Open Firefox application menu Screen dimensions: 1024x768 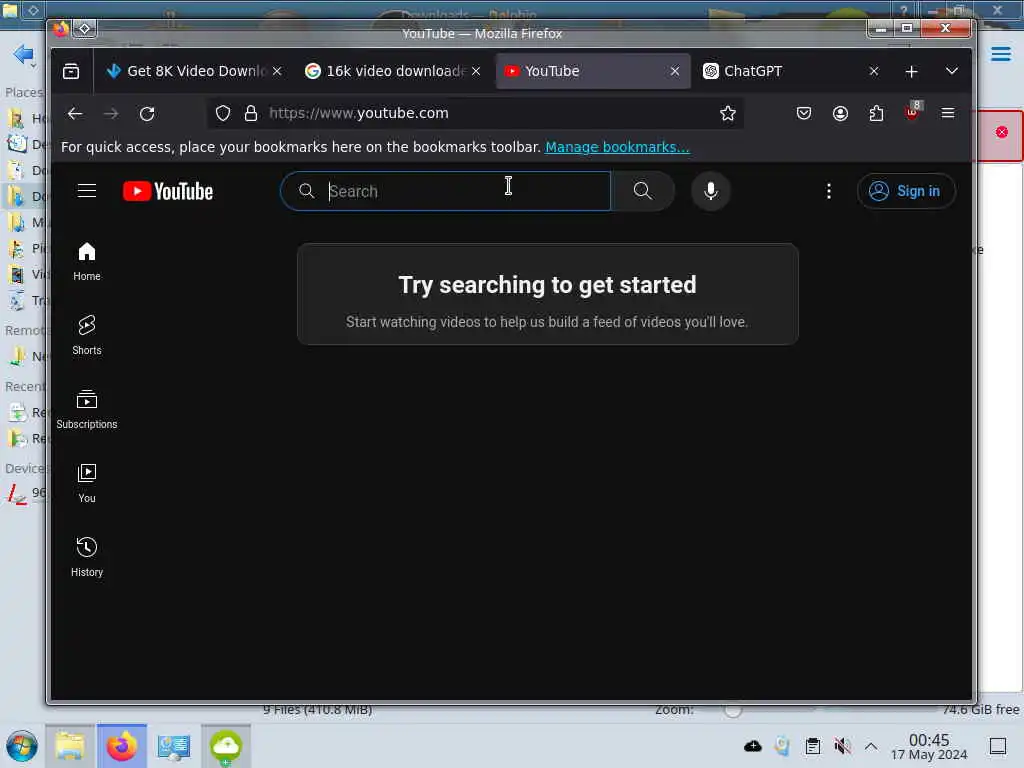click(948, 114)
